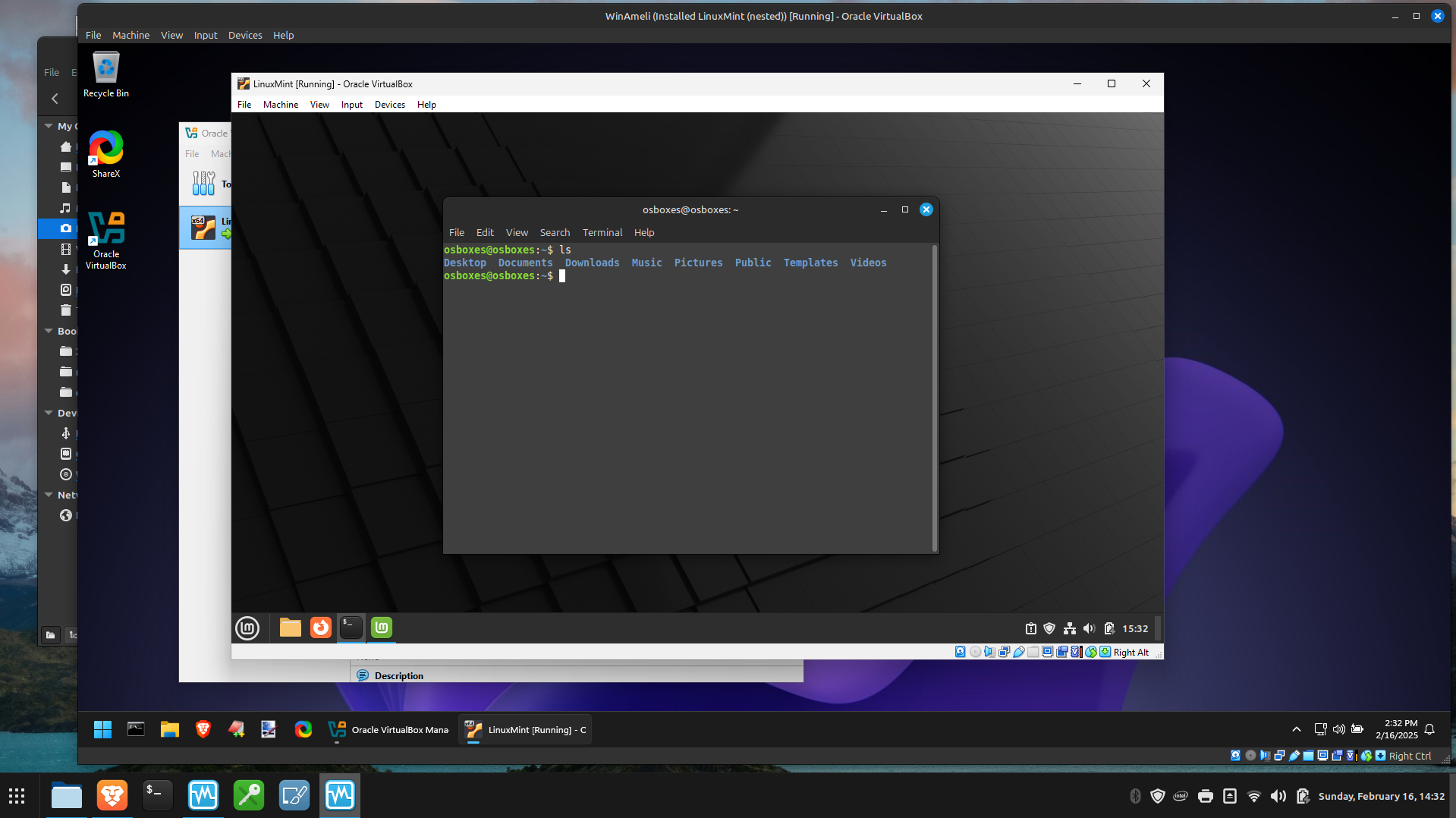This screenshot has width=1456, height=818.
Task: Click 'Documents' in the ls output
Action: tap(525, 263)
